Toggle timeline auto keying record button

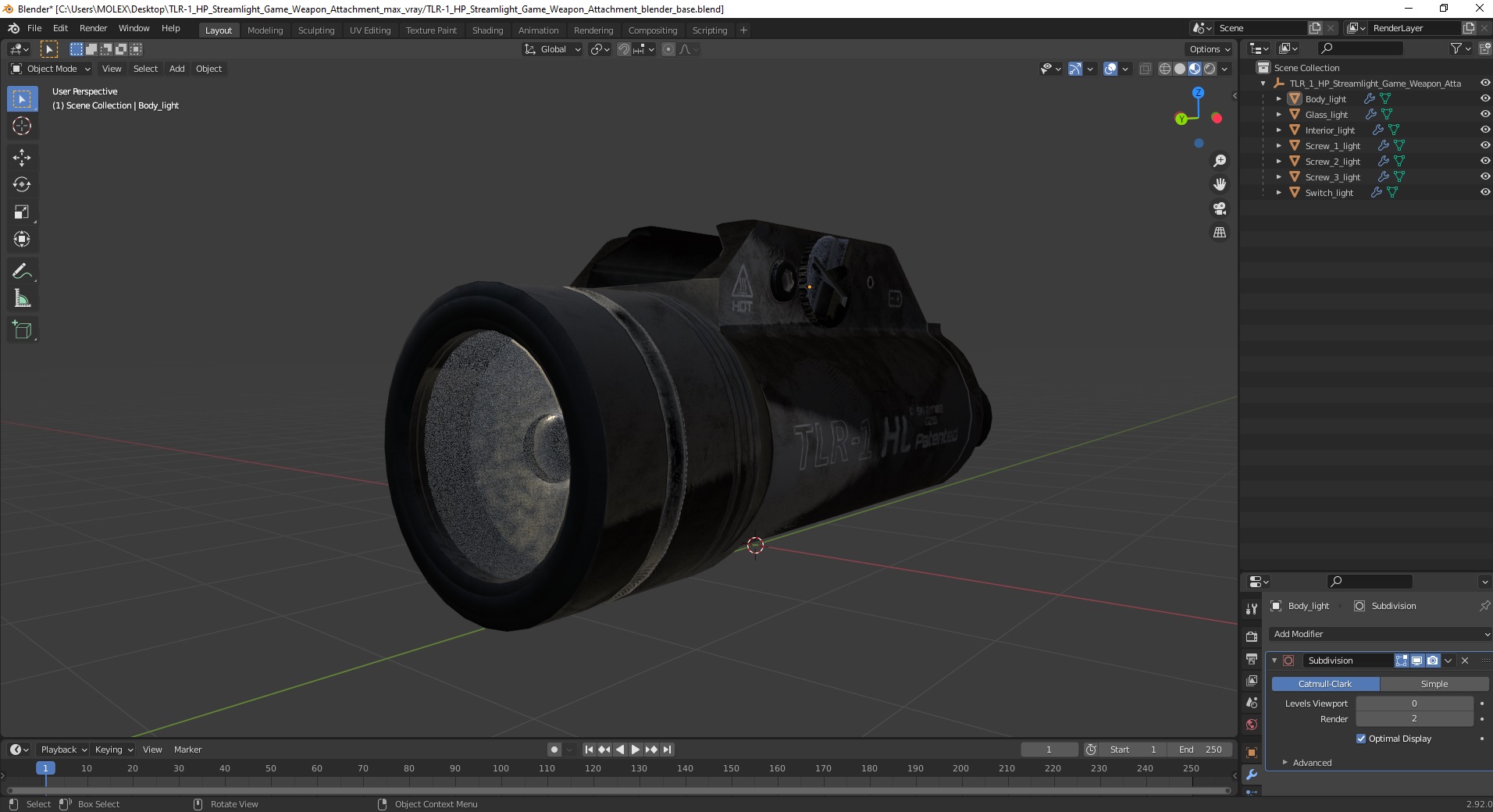tap(554, 750)
